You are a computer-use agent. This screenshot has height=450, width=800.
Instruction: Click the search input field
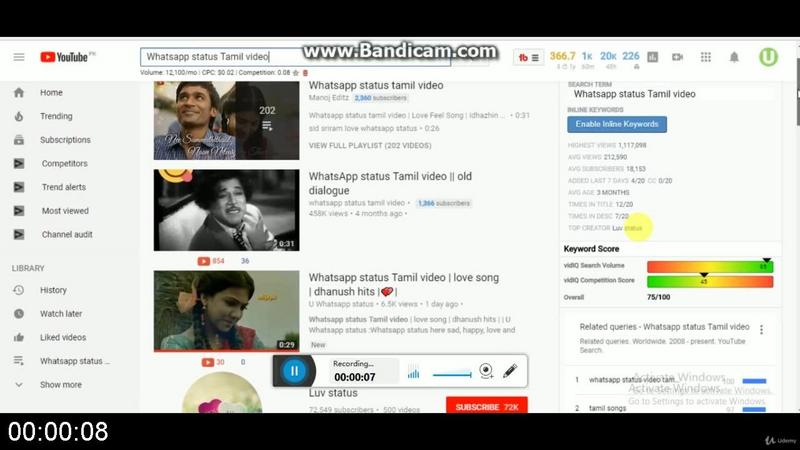[295, 57]
